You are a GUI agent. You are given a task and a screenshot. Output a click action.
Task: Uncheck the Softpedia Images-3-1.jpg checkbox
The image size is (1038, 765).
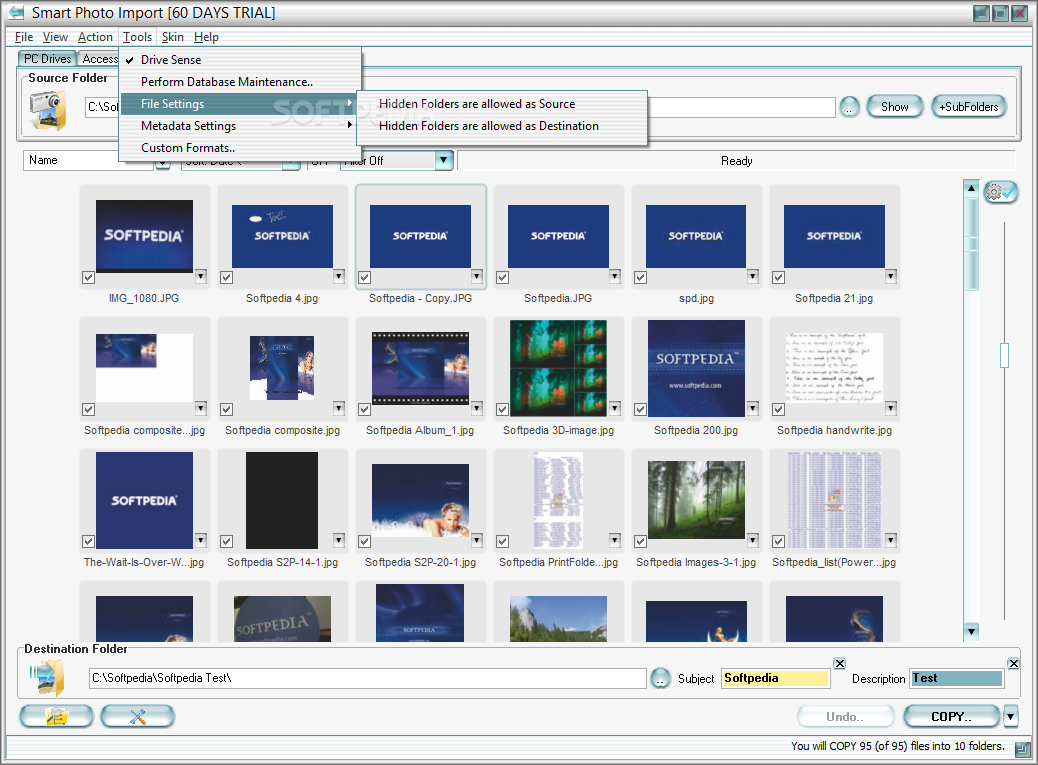click(x=640, y=541)
